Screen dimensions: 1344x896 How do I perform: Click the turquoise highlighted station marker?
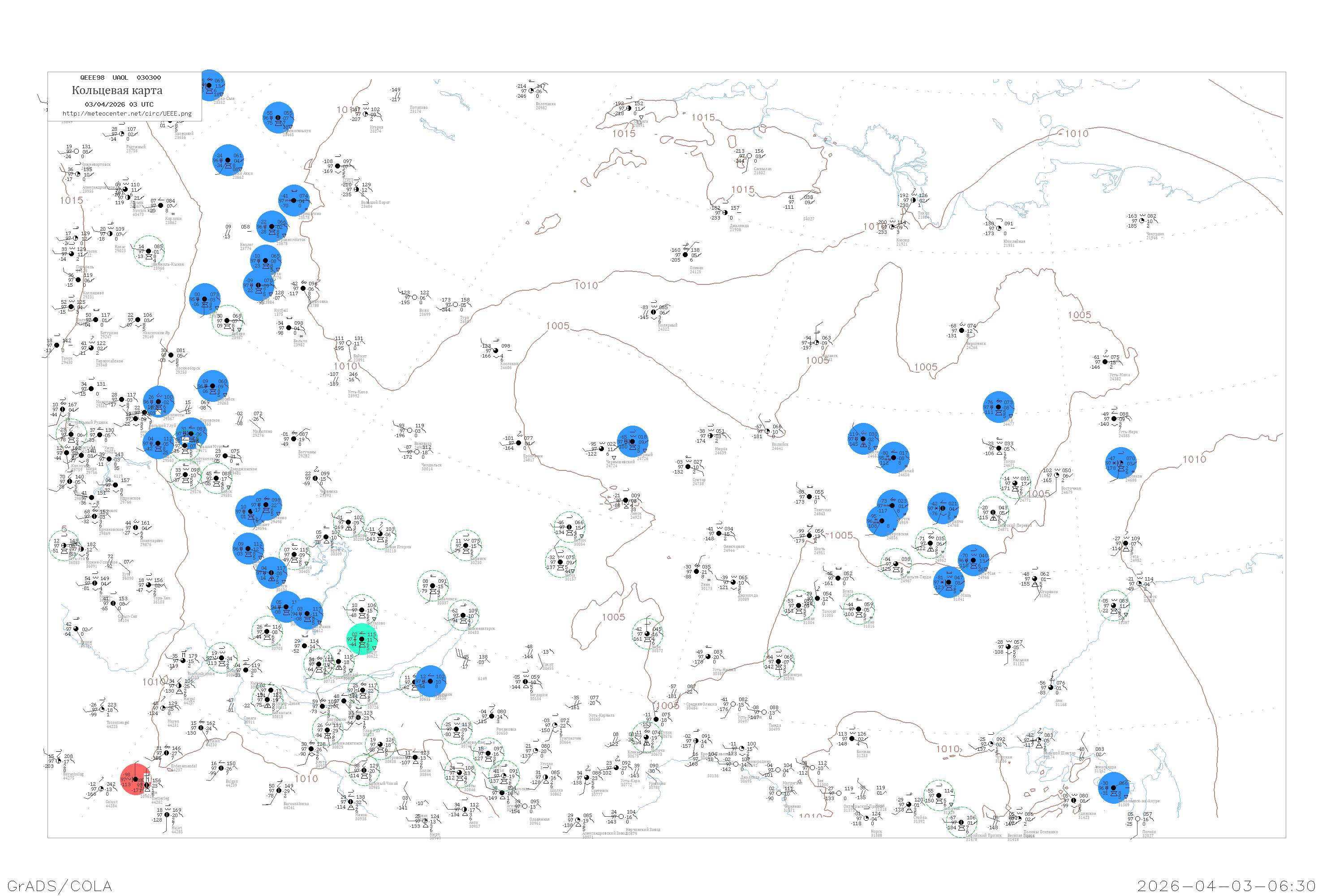(x=362, y=639)
